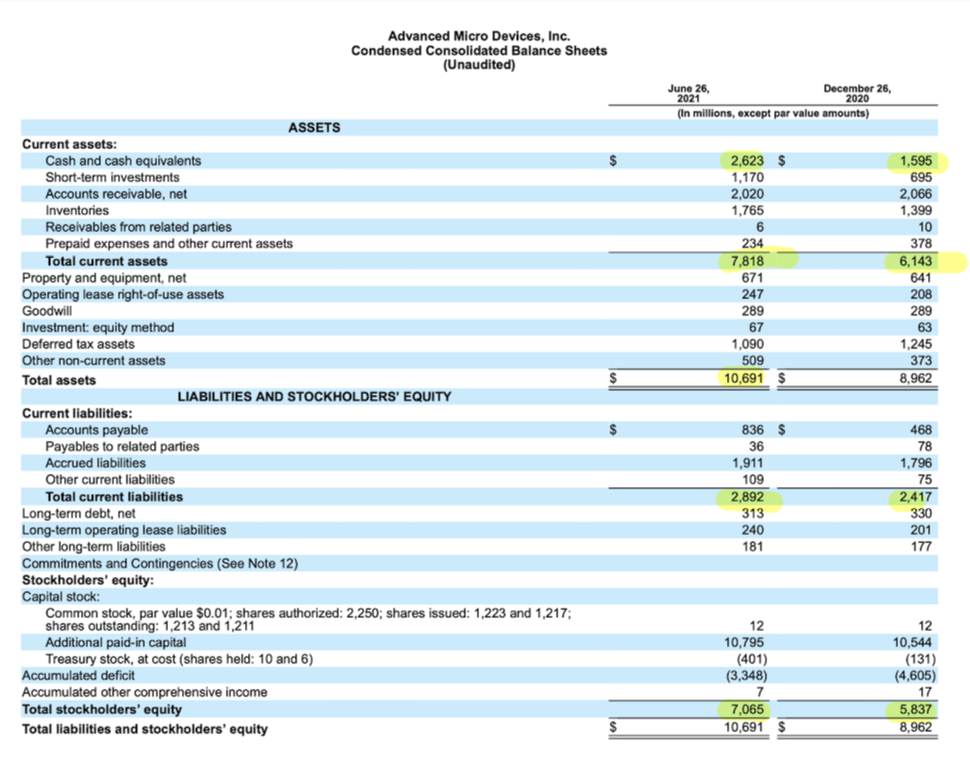Screen dimensions: 970x758
Task: Click highlighted stockholders' equity value 5,837
Action: [916, 710]
